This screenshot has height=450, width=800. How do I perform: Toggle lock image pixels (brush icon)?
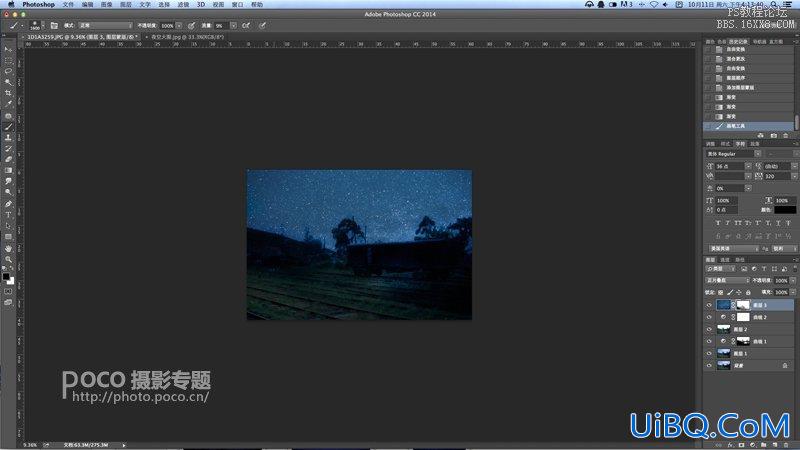[x=730, y=292]
